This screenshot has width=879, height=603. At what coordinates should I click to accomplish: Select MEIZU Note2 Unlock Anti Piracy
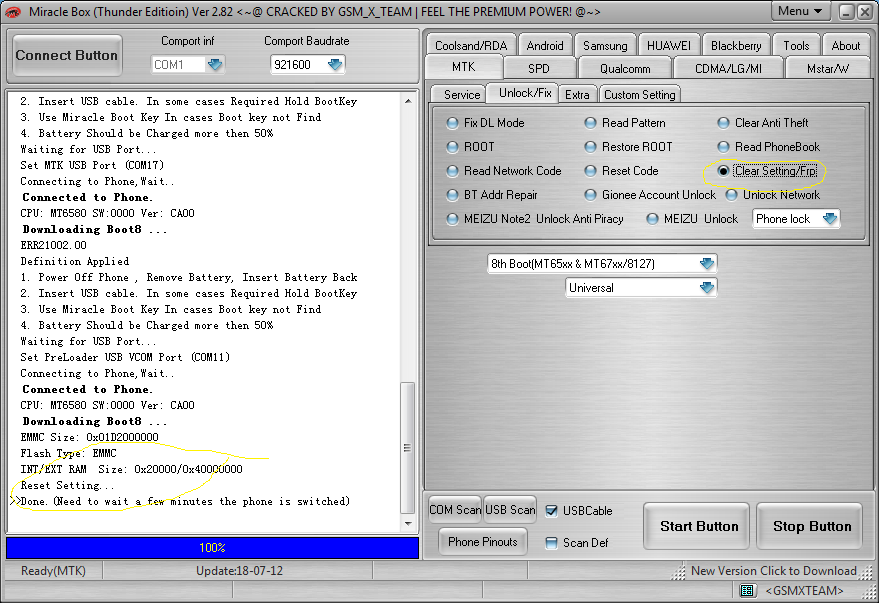point(452,219)
